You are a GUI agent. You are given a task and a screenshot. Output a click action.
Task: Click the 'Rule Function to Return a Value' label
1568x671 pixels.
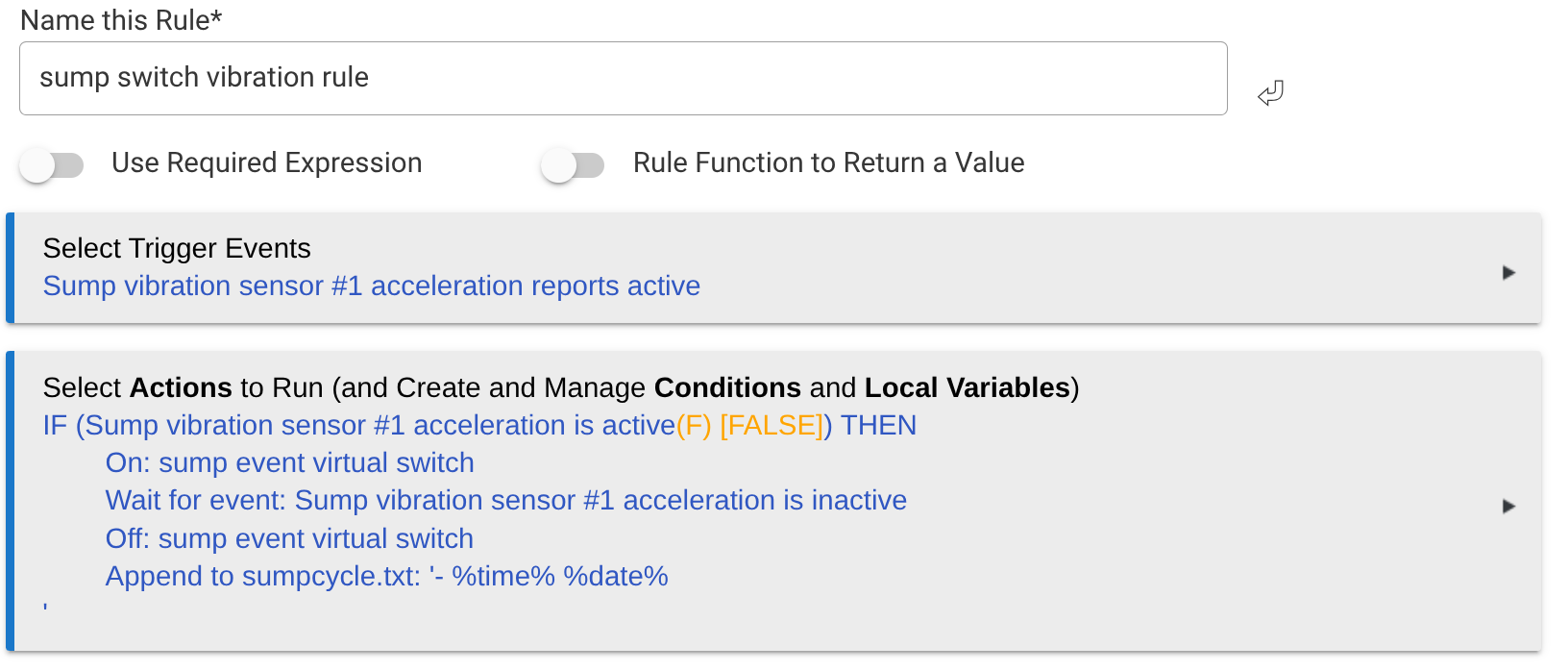[x=829, y=162]
